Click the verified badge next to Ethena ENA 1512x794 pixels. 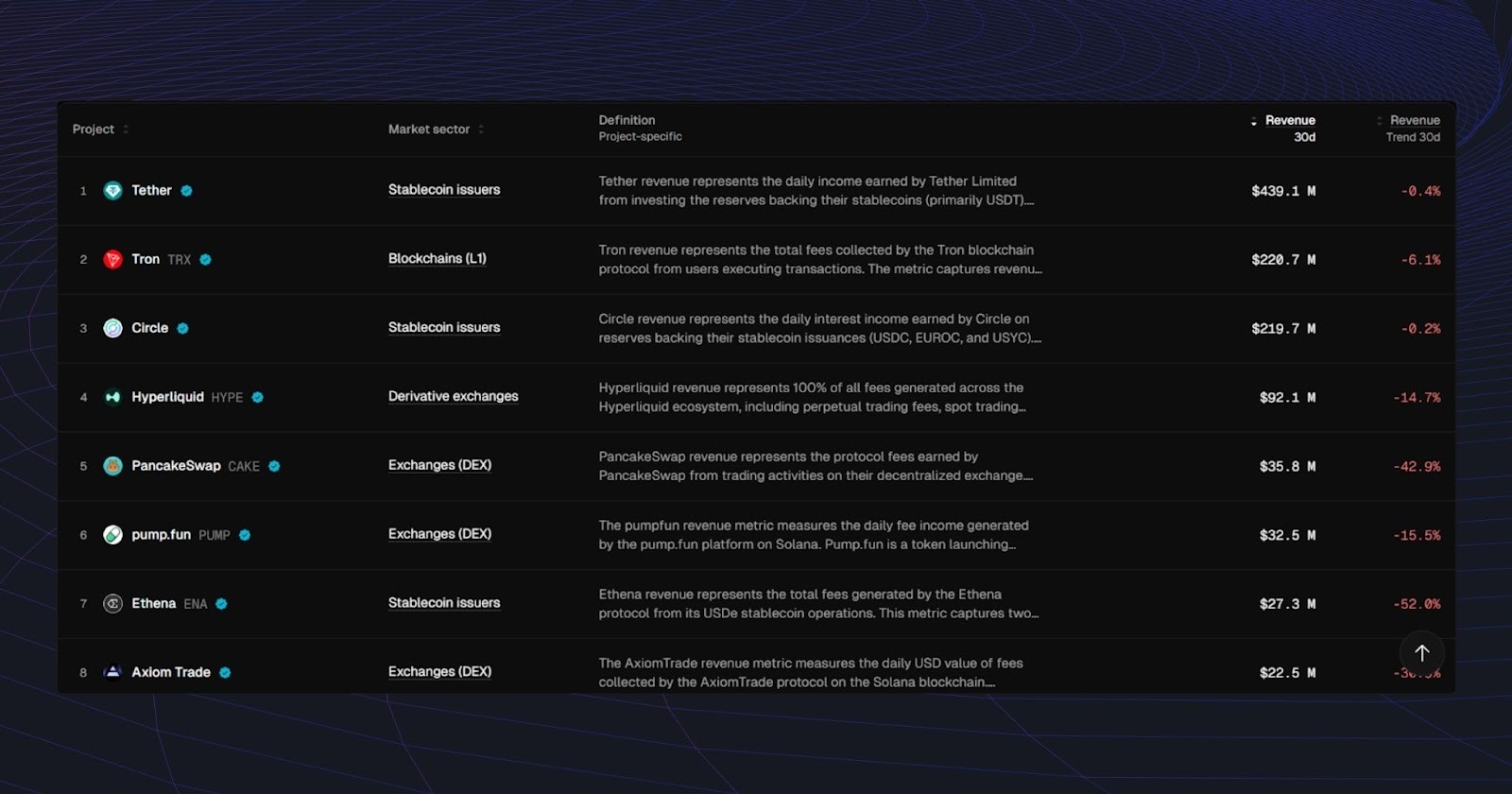click(x=221, y=604)
